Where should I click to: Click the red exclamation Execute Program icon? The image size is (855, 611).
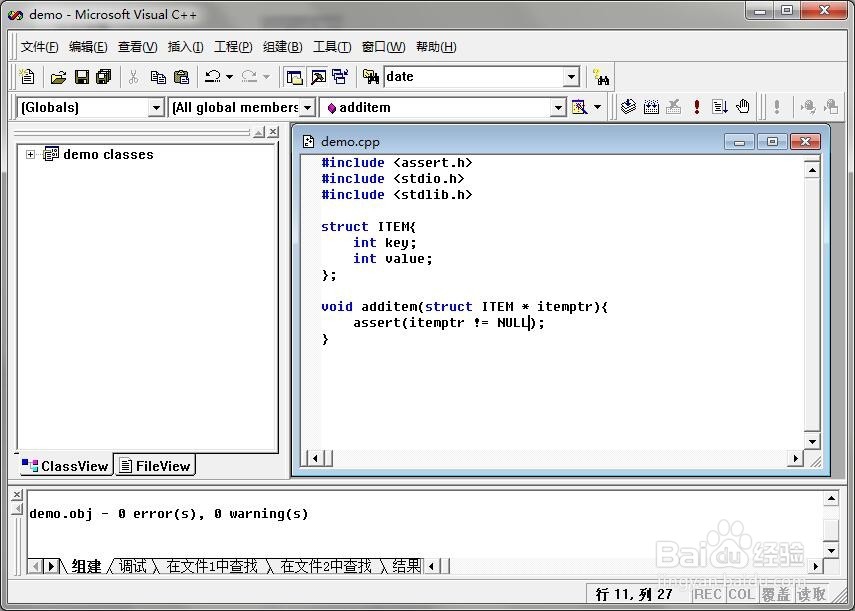click(697, 106)
